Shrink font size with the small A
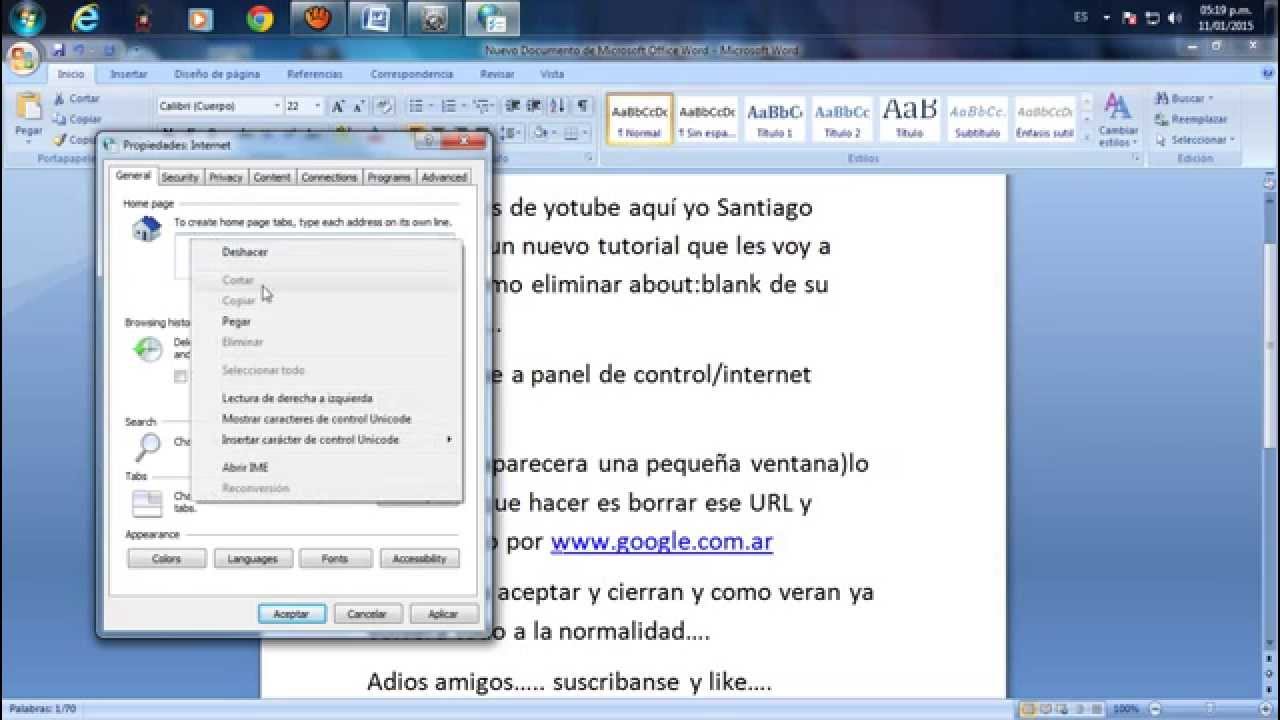1280x720 pixels. tap(358, 106)
